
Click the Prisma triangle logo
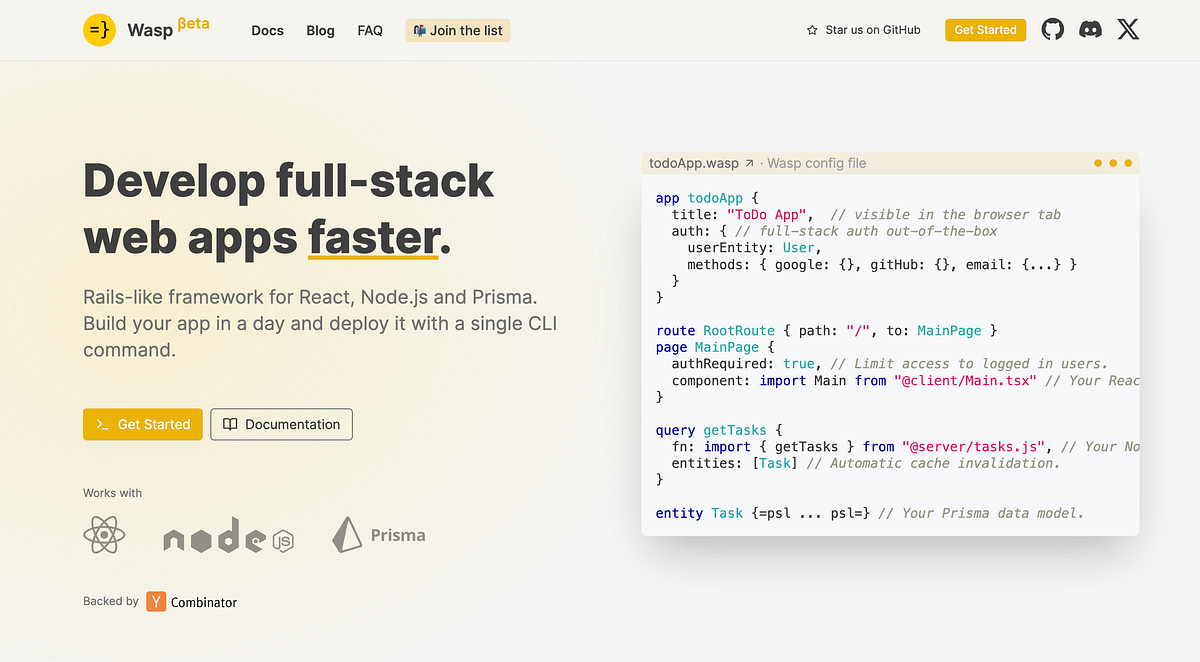[347, 534]
